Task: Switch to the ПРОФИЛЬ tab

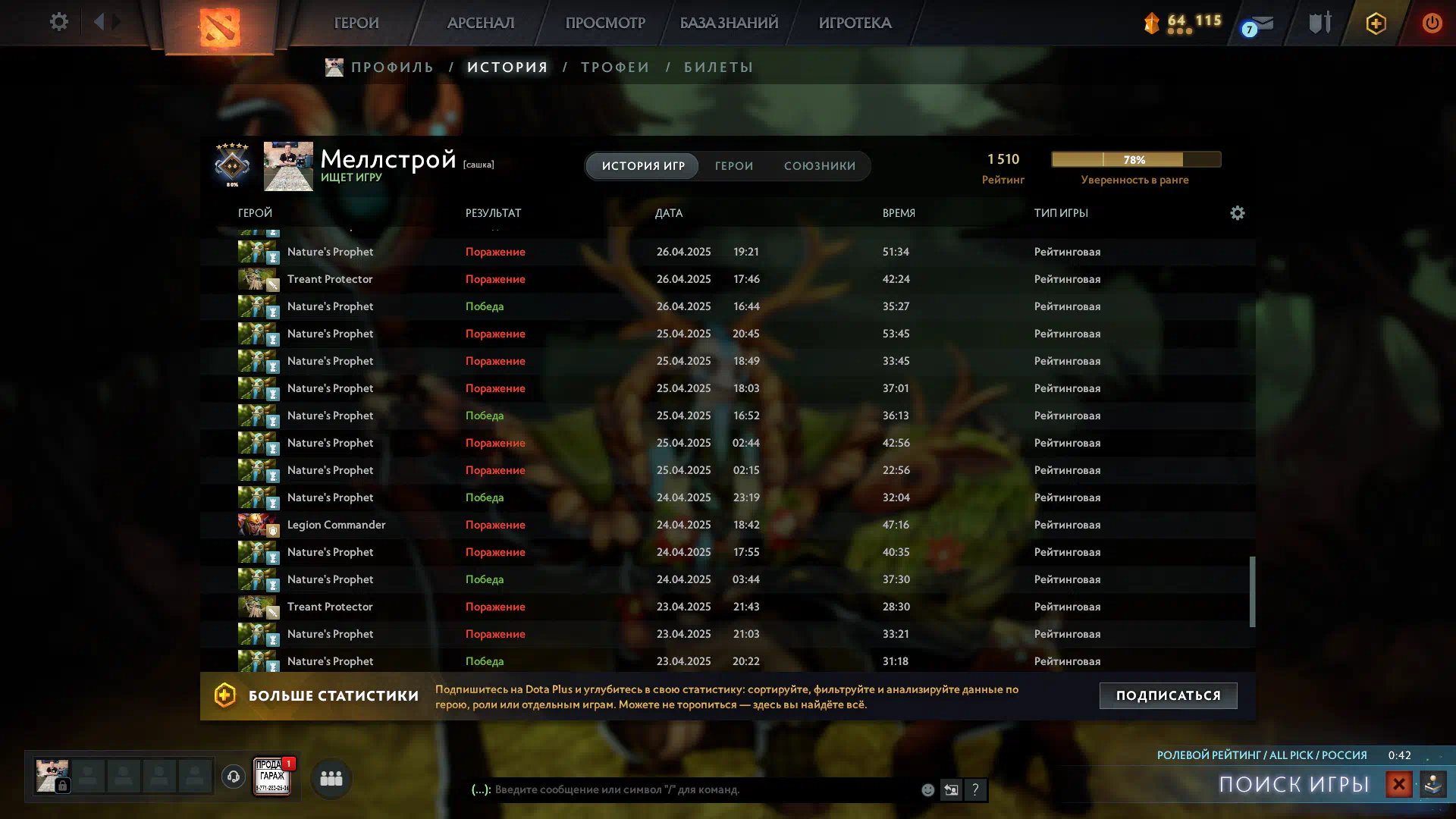Action: click(392, 67)
